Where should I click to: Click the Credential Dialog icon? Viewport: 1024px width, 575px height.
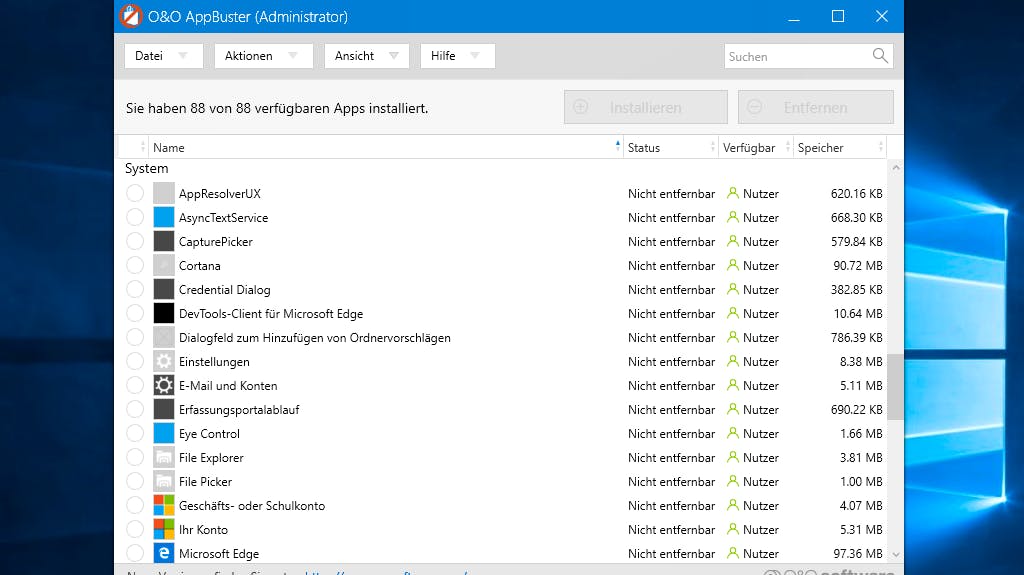164,289
